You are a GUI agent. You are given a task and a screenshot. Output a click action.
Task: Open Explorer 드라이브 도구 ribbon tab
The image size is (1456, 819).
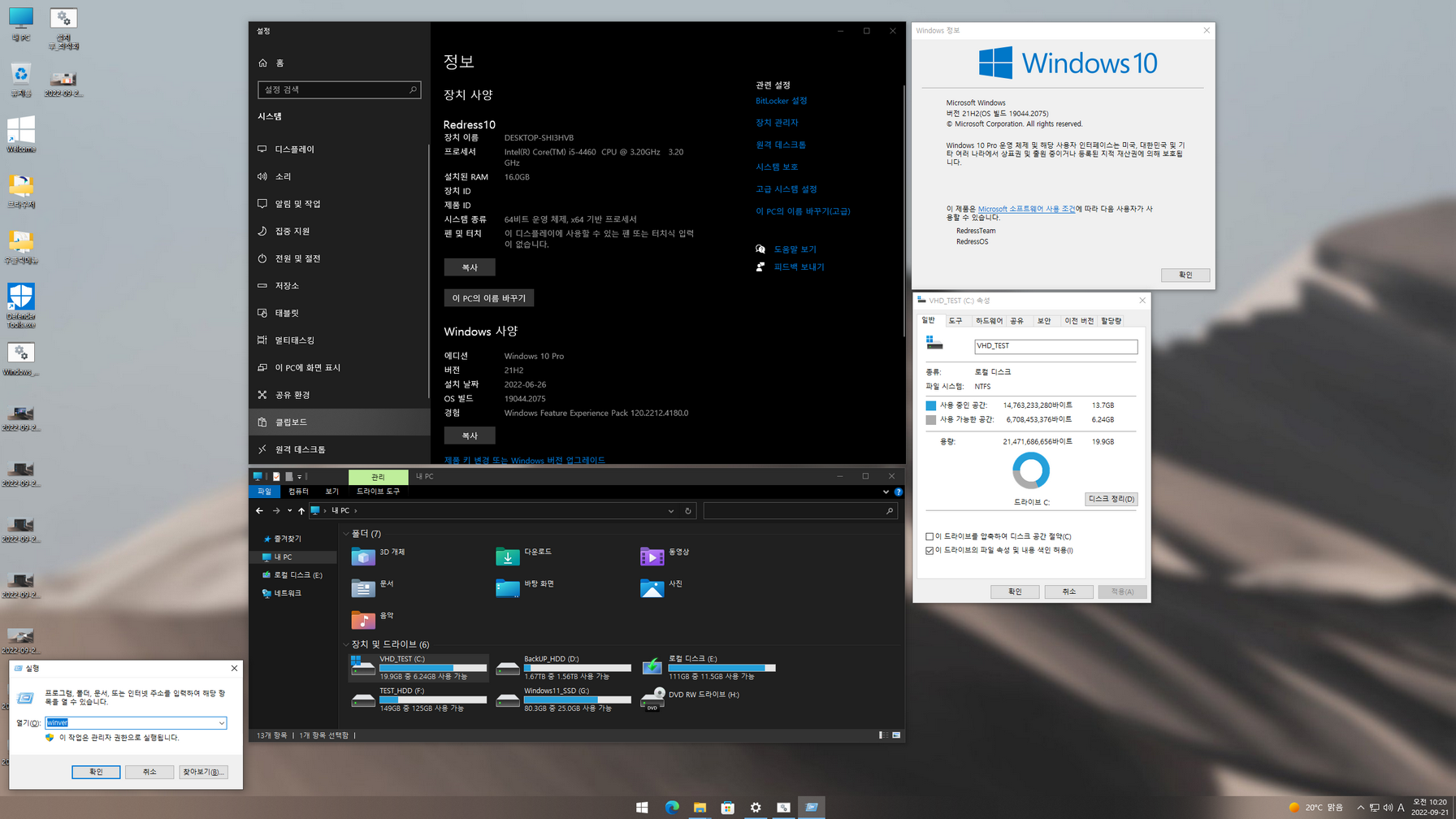[378, 492]
